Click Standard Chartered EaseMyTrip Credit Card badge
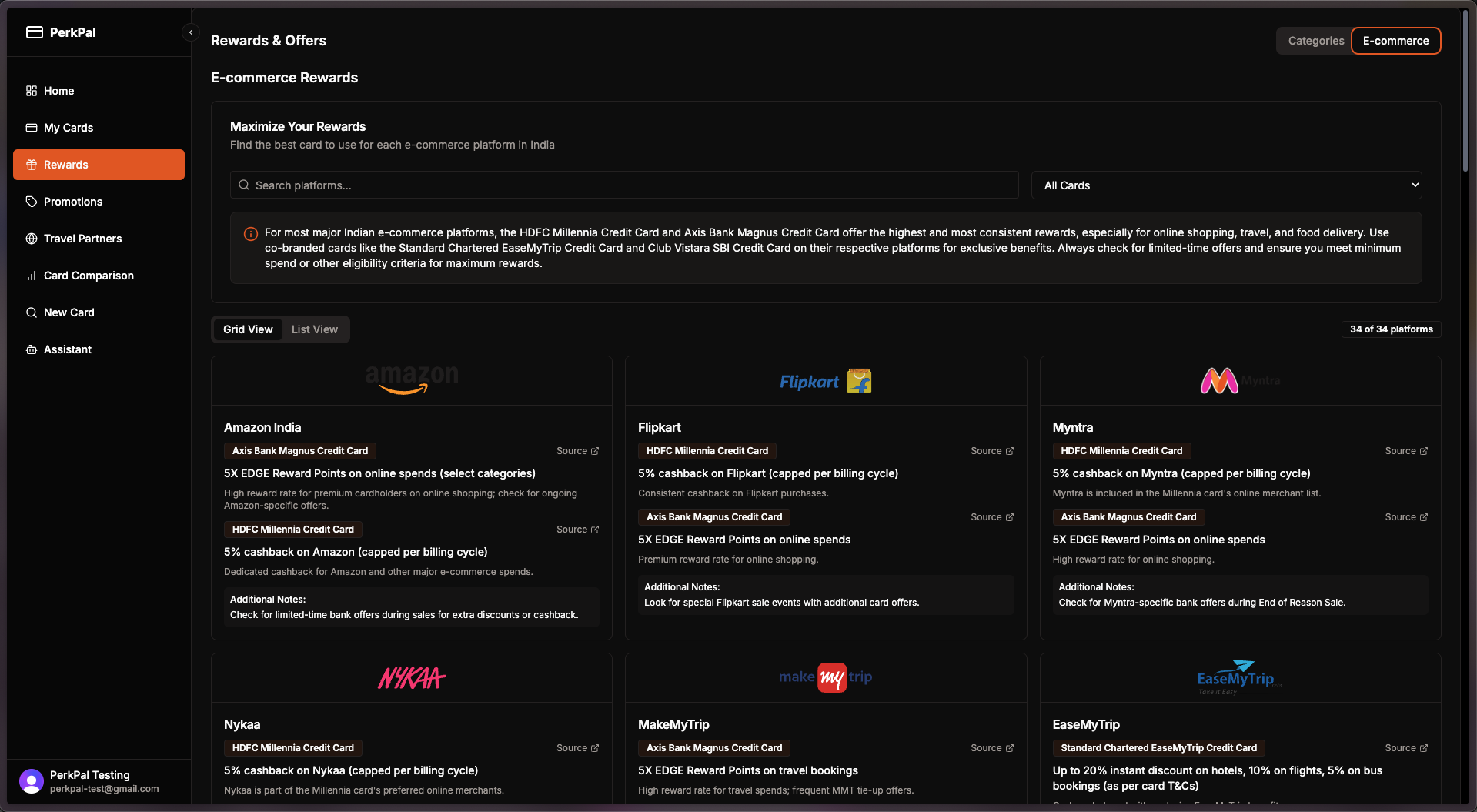 click(x=1158, y=748)
